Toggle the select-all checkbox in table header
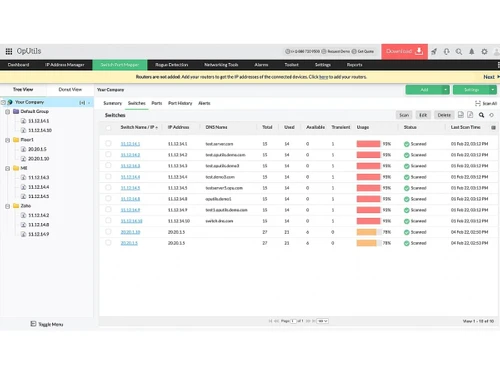 (108, 127)
